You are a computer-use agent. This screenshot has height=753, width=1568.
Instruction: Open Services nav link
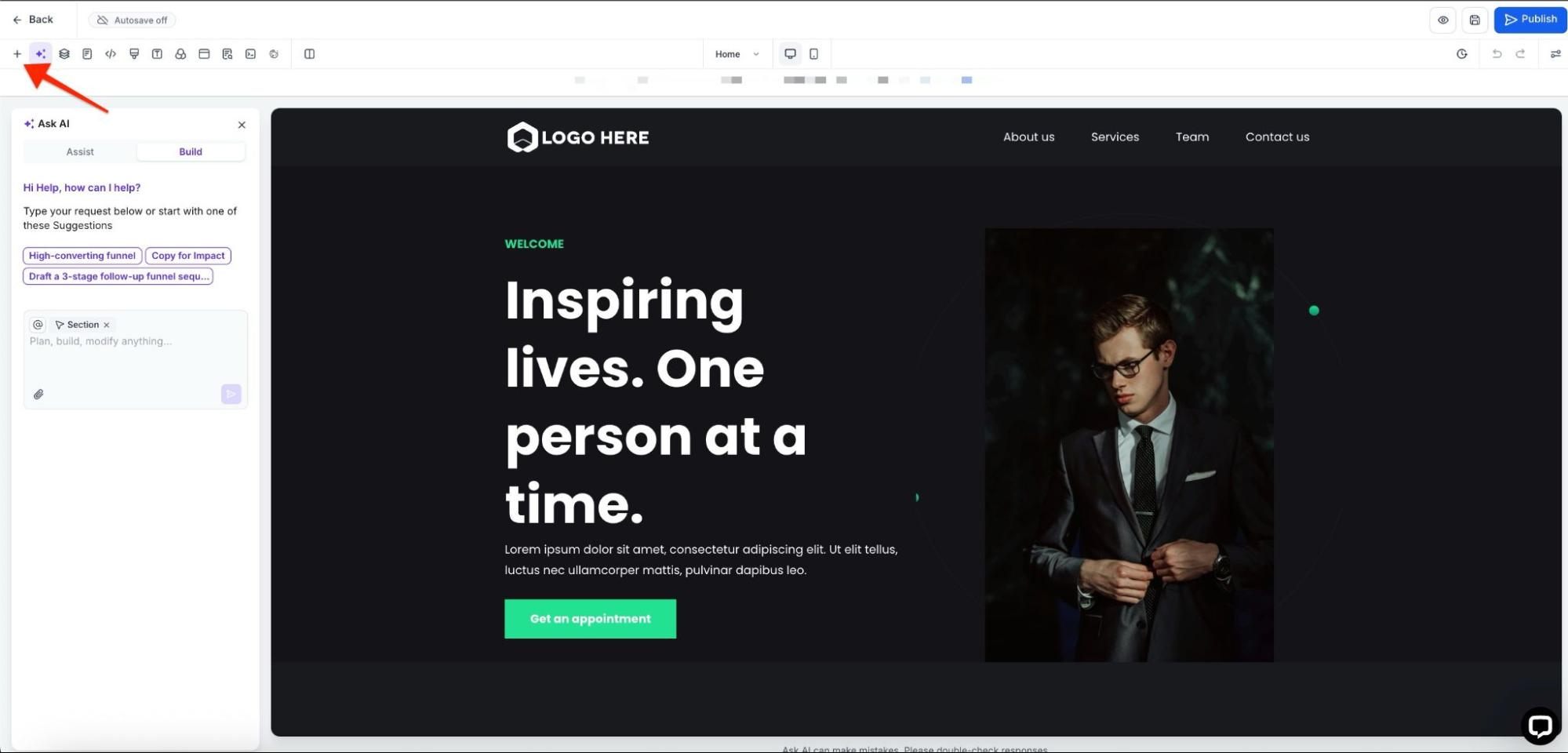1115,137
